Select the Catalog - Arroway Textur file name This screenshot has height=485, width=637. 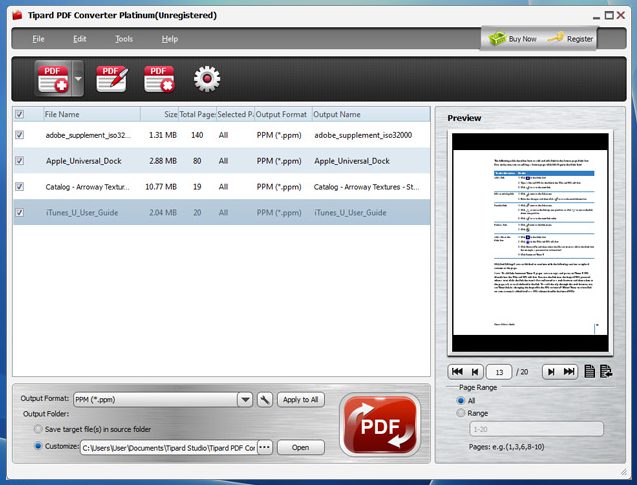[x=87, y=187]
